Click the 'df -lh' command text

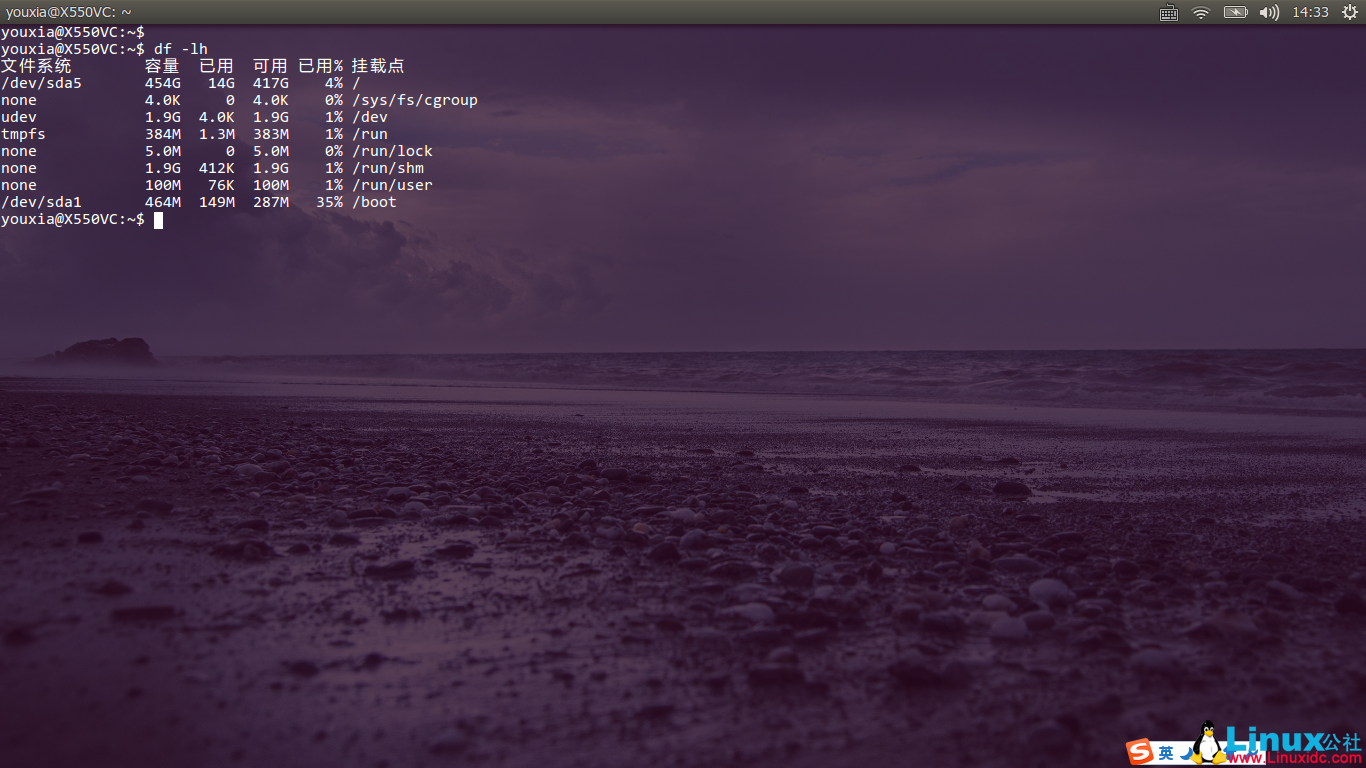tap(181, 49)
